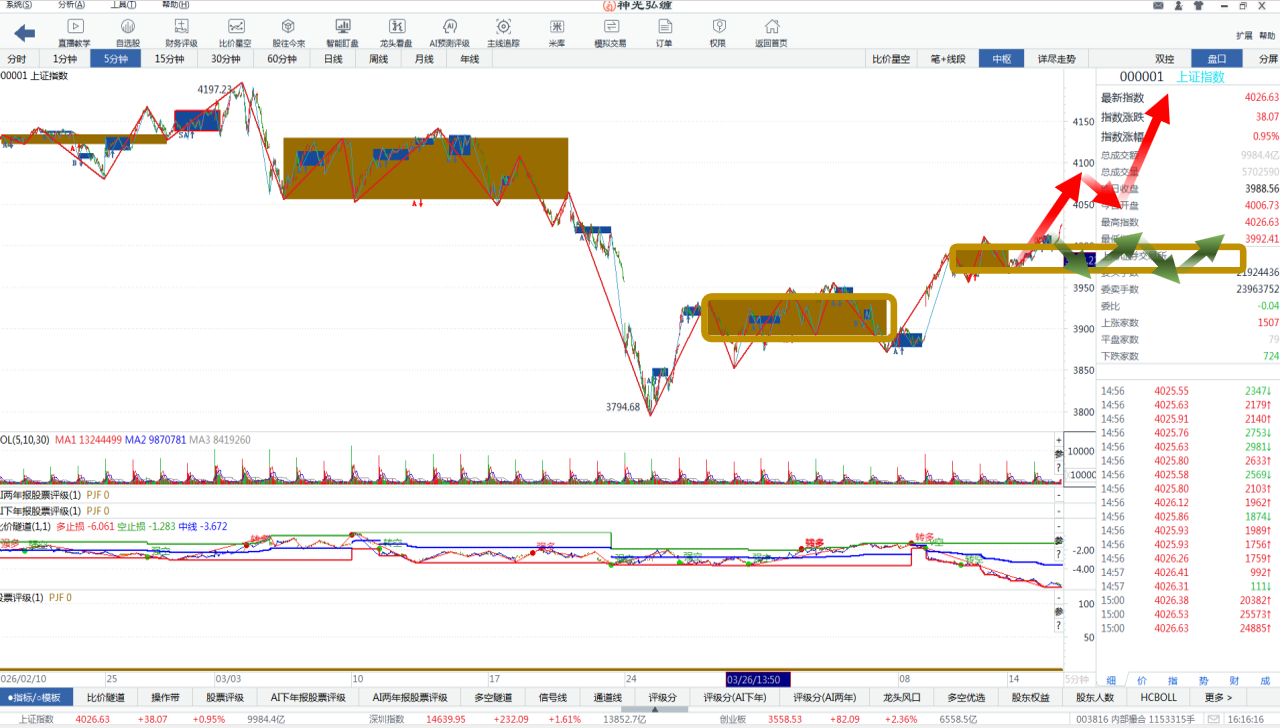
Task: Click the blue back arrow icon
Action: pos(24,33)
